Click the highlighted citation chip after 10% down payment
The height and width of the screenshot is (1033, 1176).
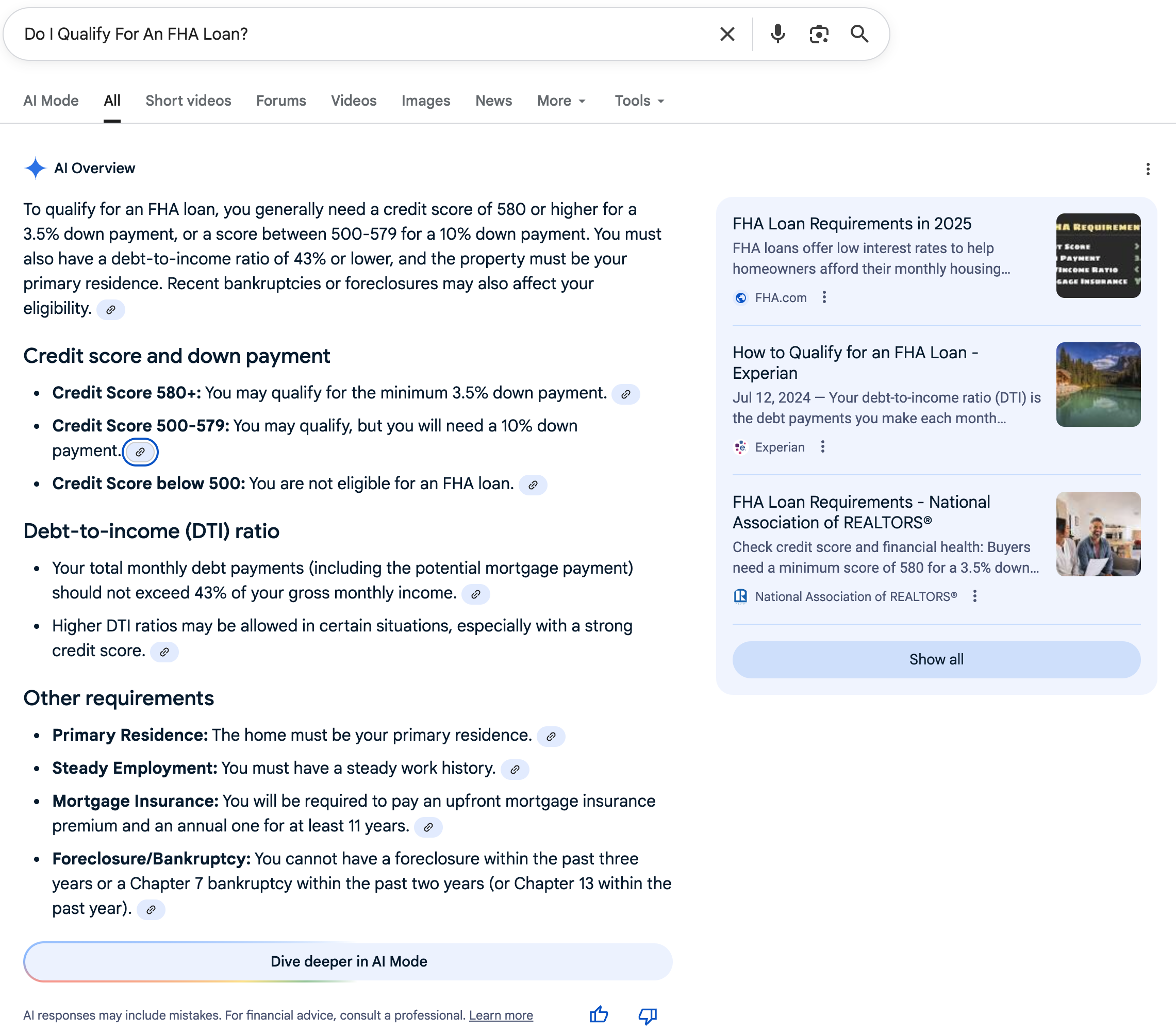(x=140, y=452)
